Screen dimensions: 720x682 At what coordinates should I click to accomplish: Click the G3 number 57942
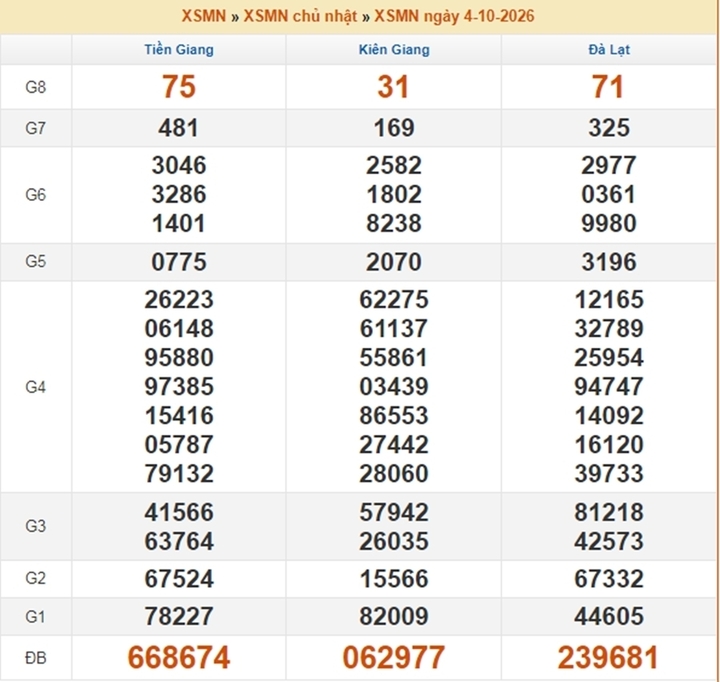point(394,512)
